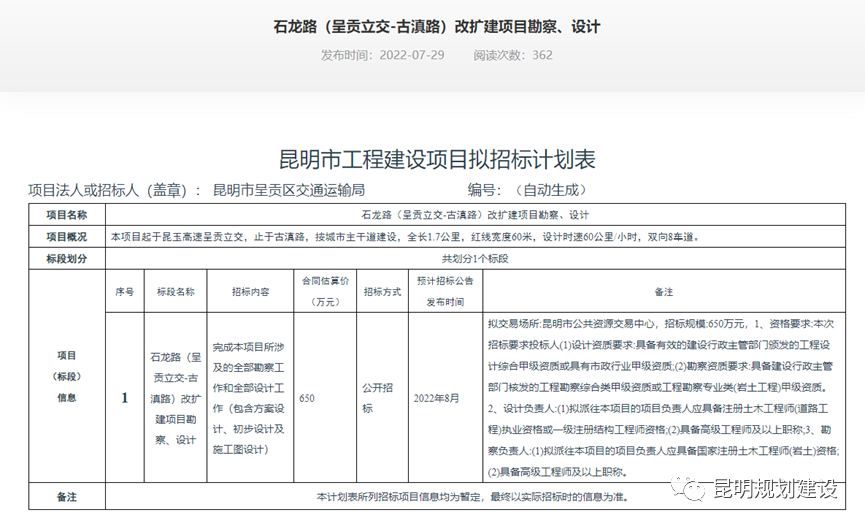
Task: Select the 项目概况 row label cell
Action: coord(66,237)
